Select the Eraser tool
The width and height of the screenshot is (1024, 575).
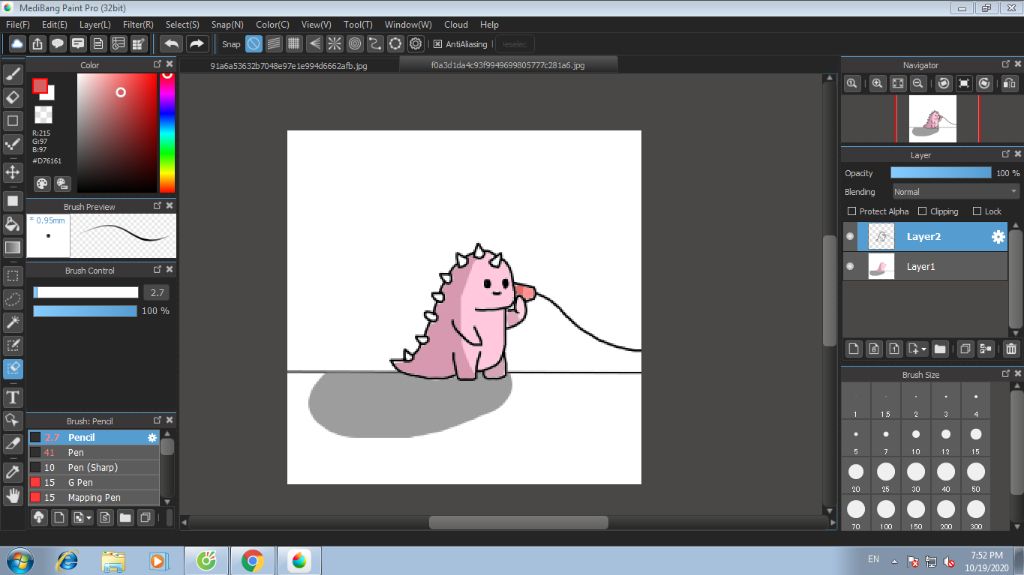pos(13,97)
